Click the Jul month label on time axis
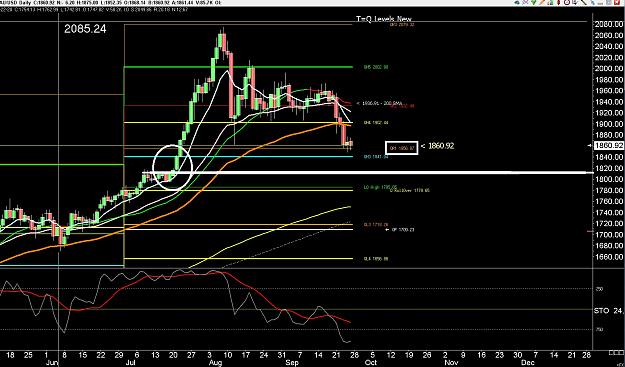 point(130,363)
